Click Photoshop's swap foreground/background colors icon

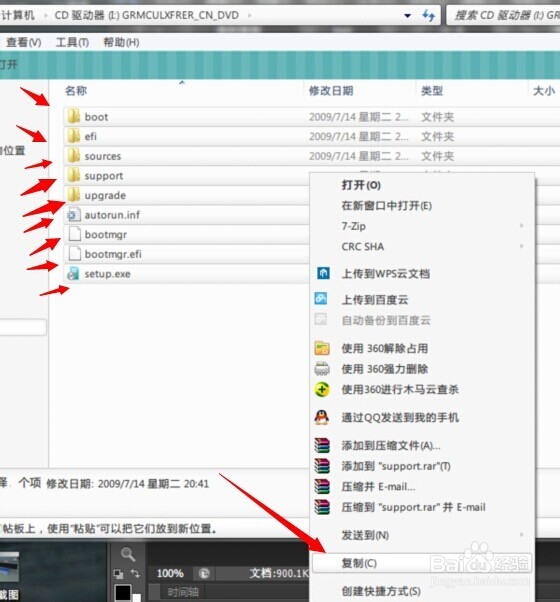[x=135, y=573]
